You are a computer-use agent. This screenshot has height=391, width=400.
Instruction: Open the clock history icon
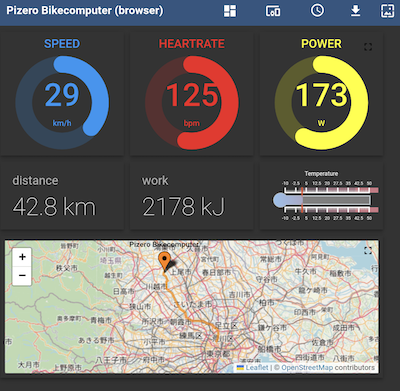tap(317, 10)
